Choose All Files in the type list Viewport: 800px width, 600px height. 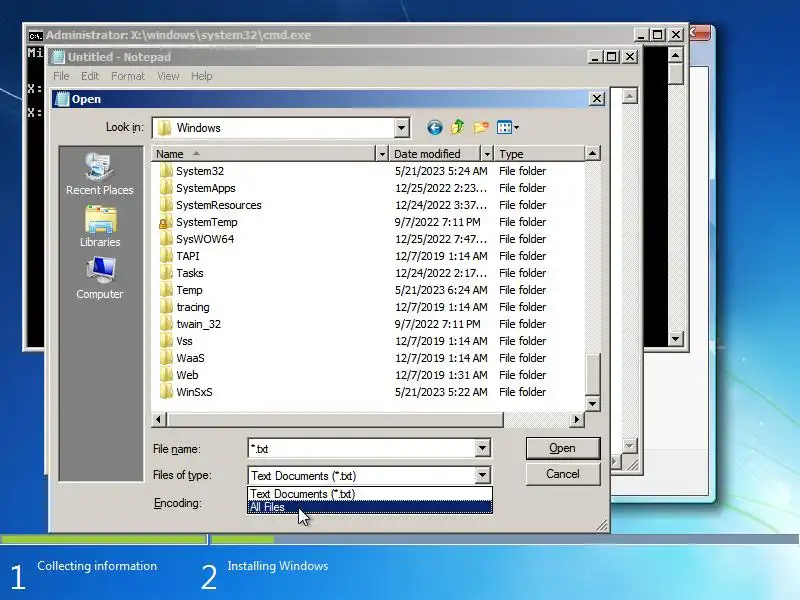tap(370, 507)
